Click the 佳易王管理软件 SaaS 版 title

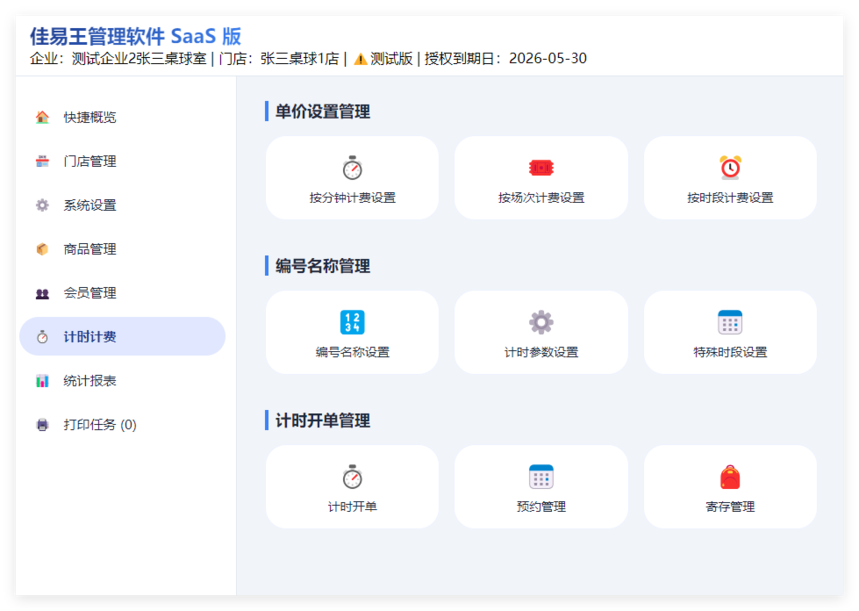click(135, 36)
